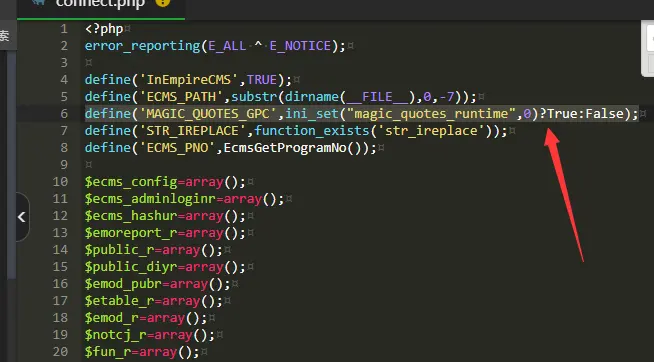Place cursor in the MAGIC_QUOTES_GPC define line
This screenshot has height=362, width=654.
(x=362, y=114)
